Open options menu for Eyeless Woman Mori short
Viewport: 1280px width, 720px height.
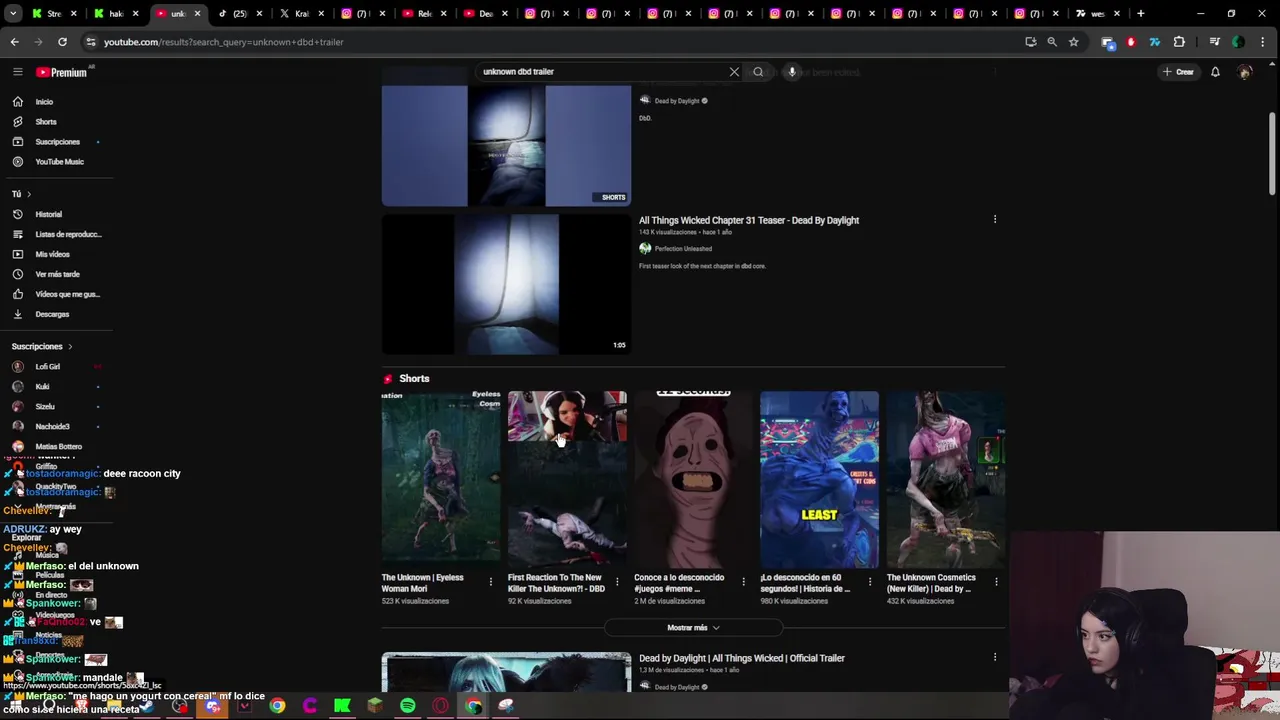coord(490,582)
